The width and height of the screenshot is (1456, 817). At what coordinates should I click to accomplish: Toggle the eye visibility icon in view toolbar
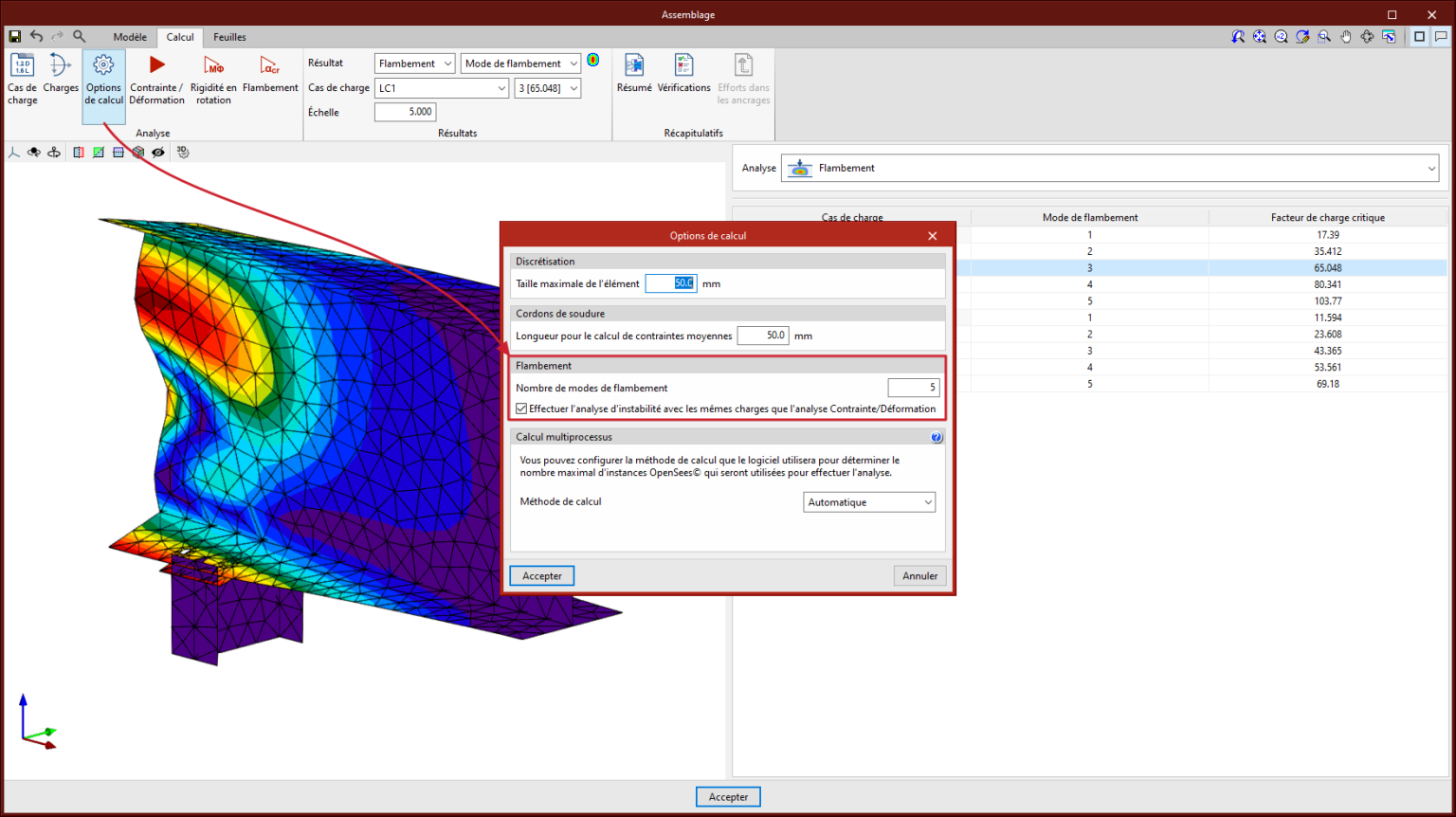pos(158,153)
